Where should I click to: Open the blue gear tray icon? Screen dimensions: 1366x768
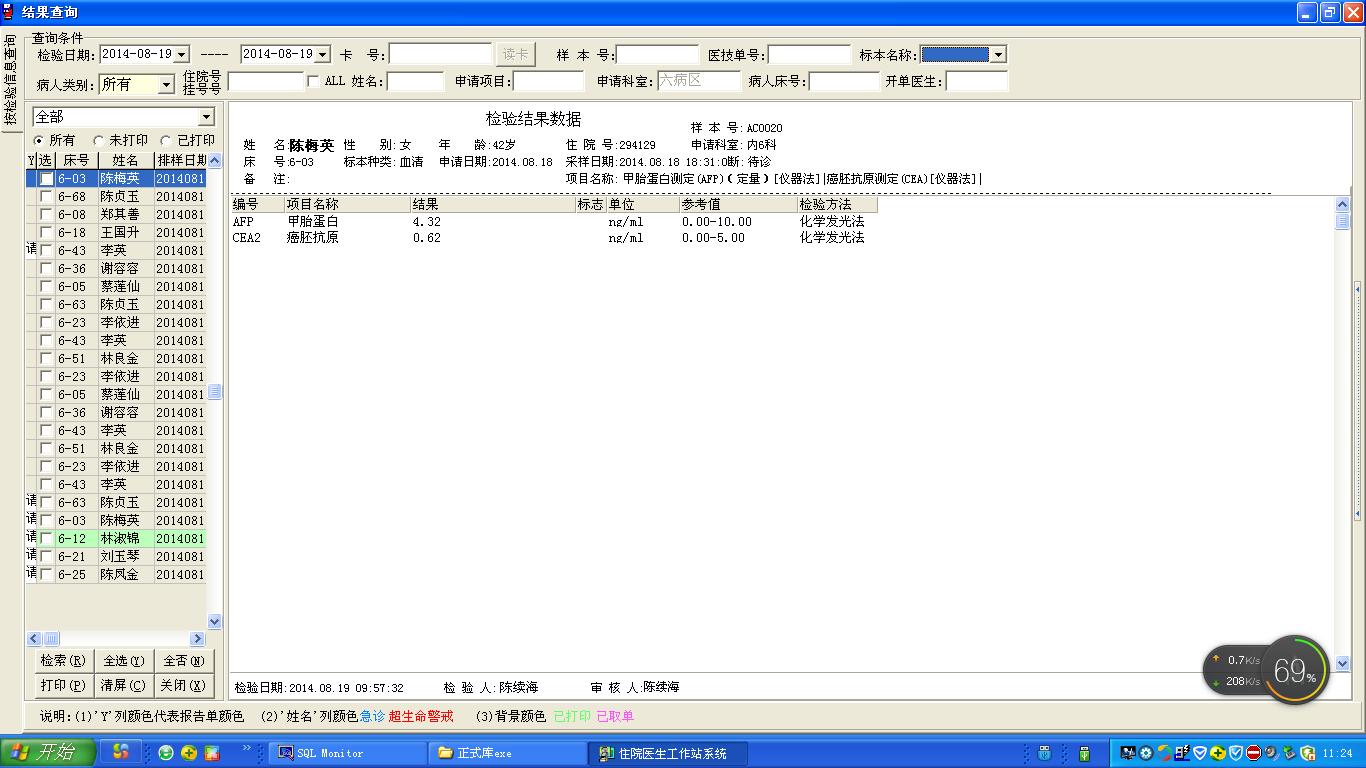tap(1146, 753)
